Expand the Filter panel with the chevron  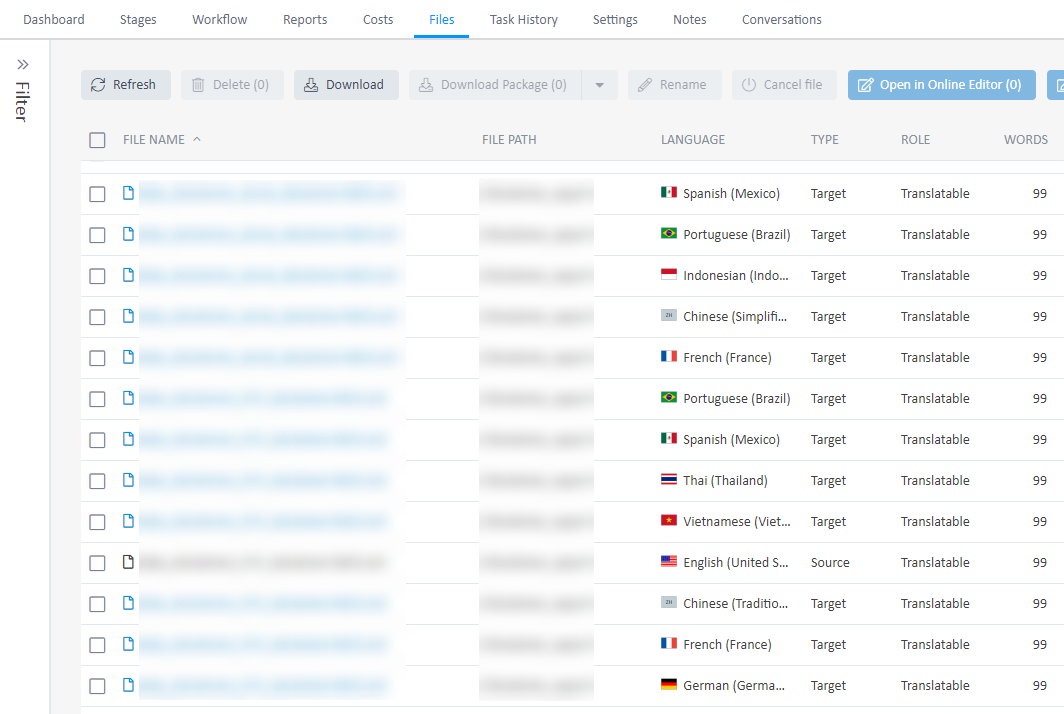pyautogui.click(x=23, y=63)
